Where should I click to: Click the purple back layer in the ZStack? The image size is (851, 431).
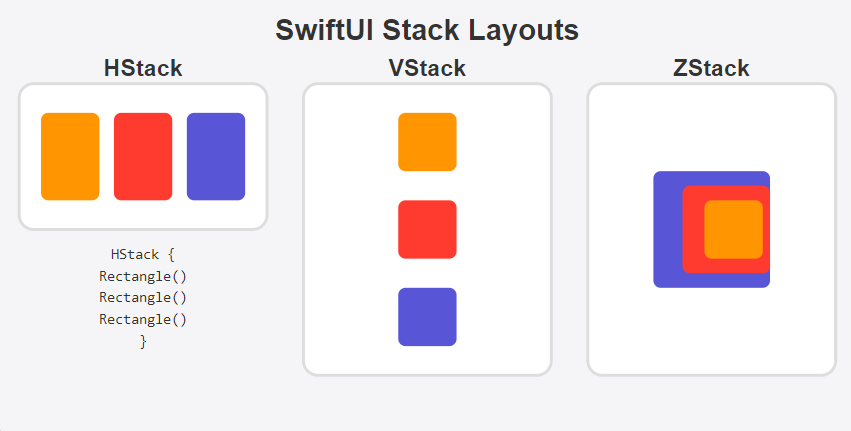[667, 229]
